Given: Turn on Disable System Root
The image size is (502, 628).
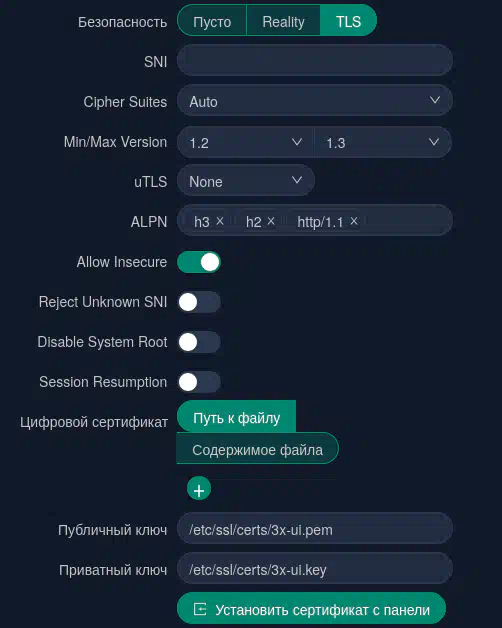Looking at the screenshot, I should pyautogui.click(x=199, y=342).
